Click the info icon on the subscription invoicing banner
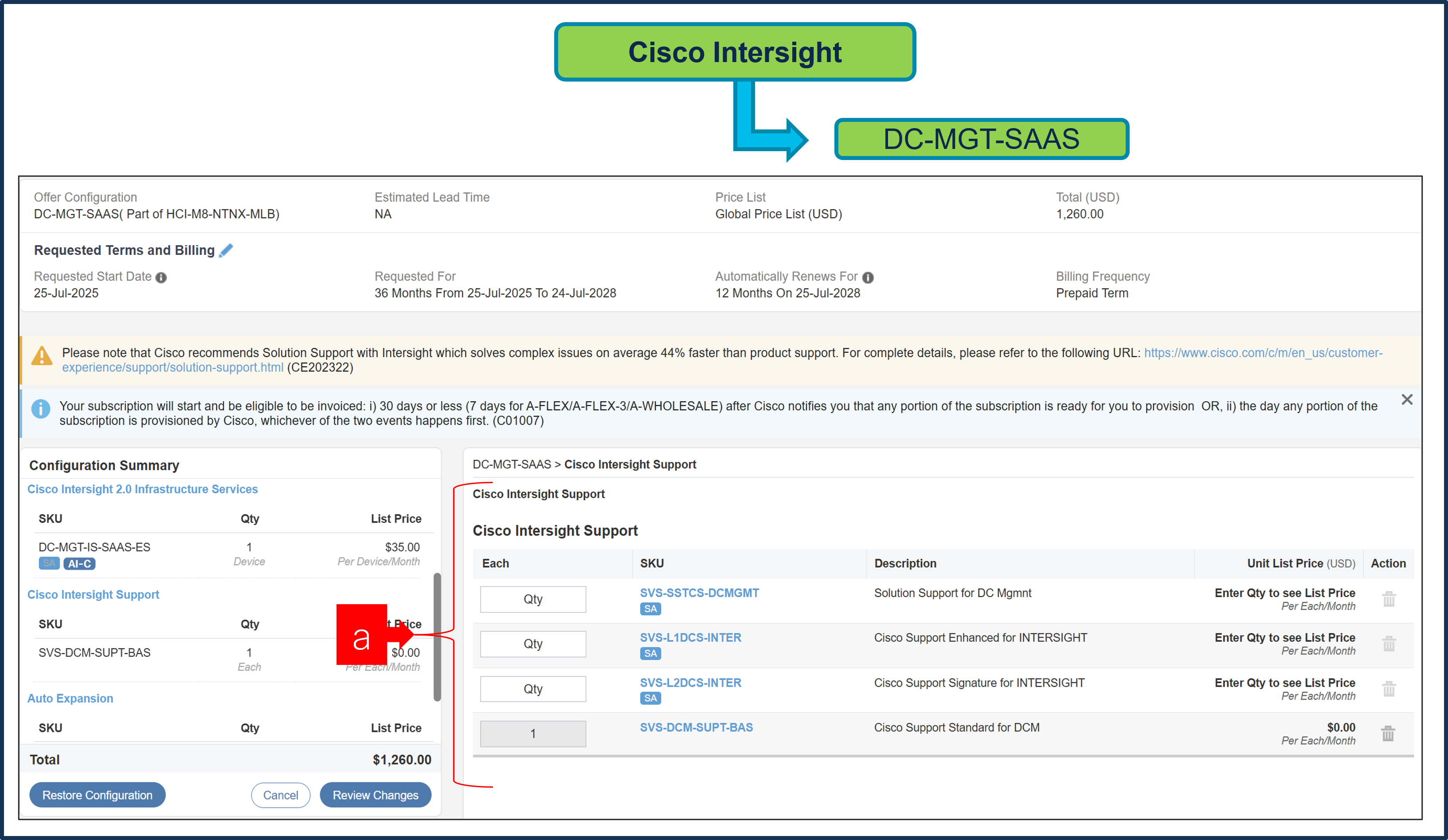Image resolution: width=1448 pixels, height=840 pixels. tap(41, 408)
